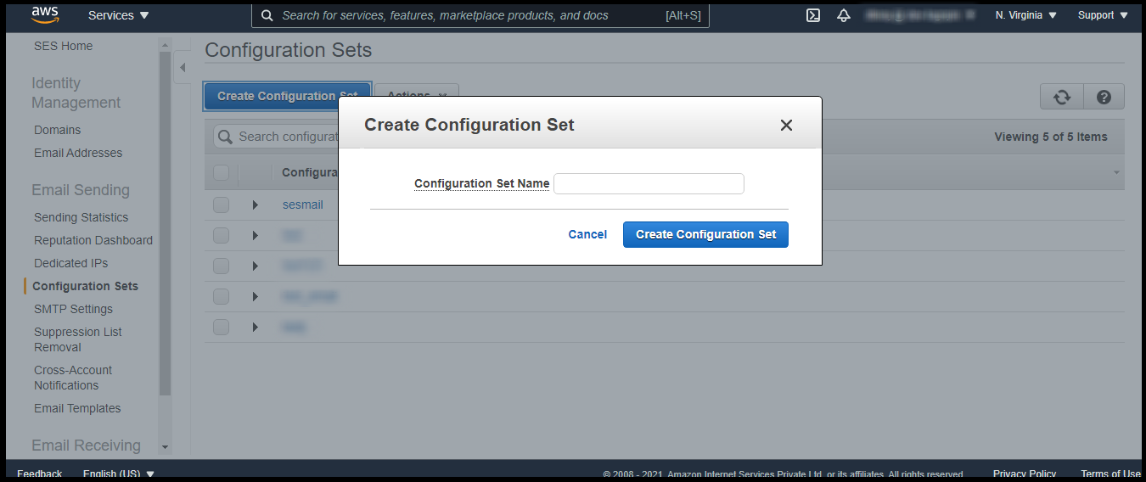Click the Viewing 5 of 5 Items text
Image resolution: width=1146 pixels, height=482 pixels.
(x=1050, y=137)
